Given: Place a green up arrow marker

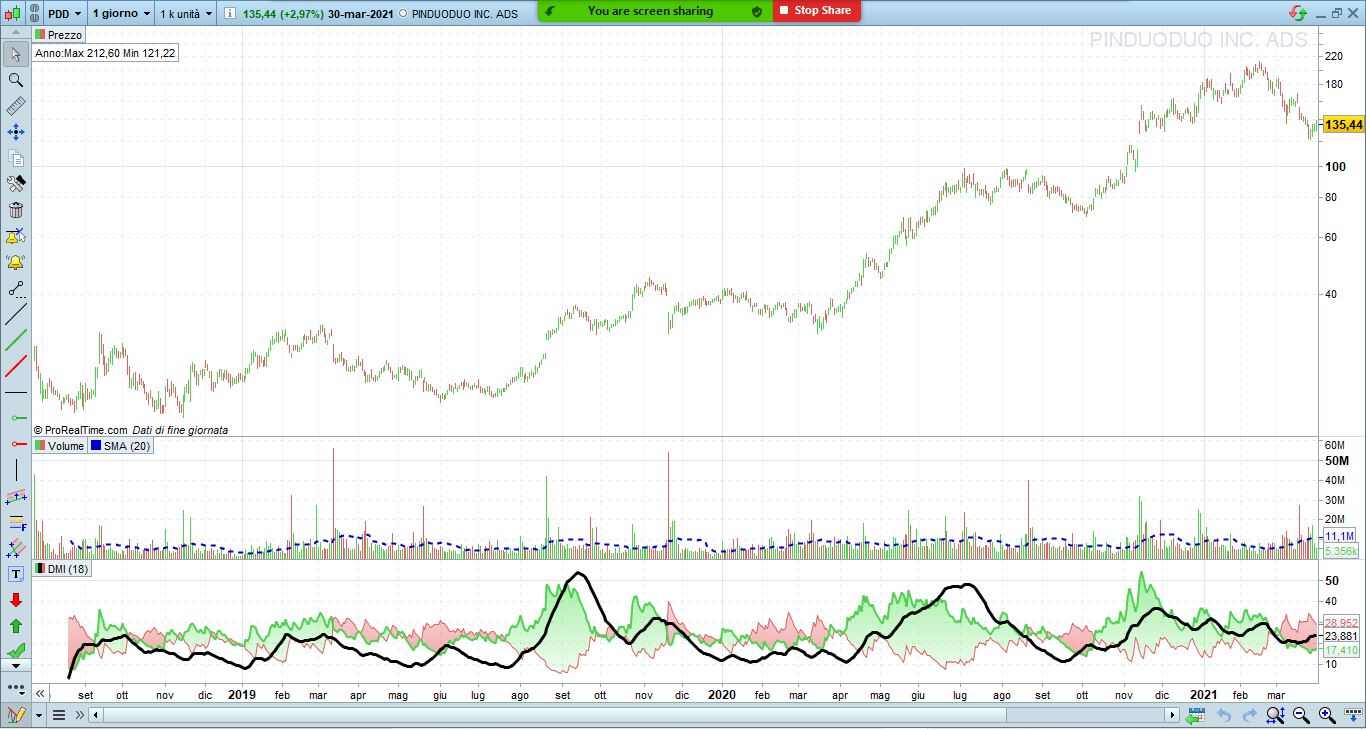Looking at the screenshot, I should click(16, 626).
